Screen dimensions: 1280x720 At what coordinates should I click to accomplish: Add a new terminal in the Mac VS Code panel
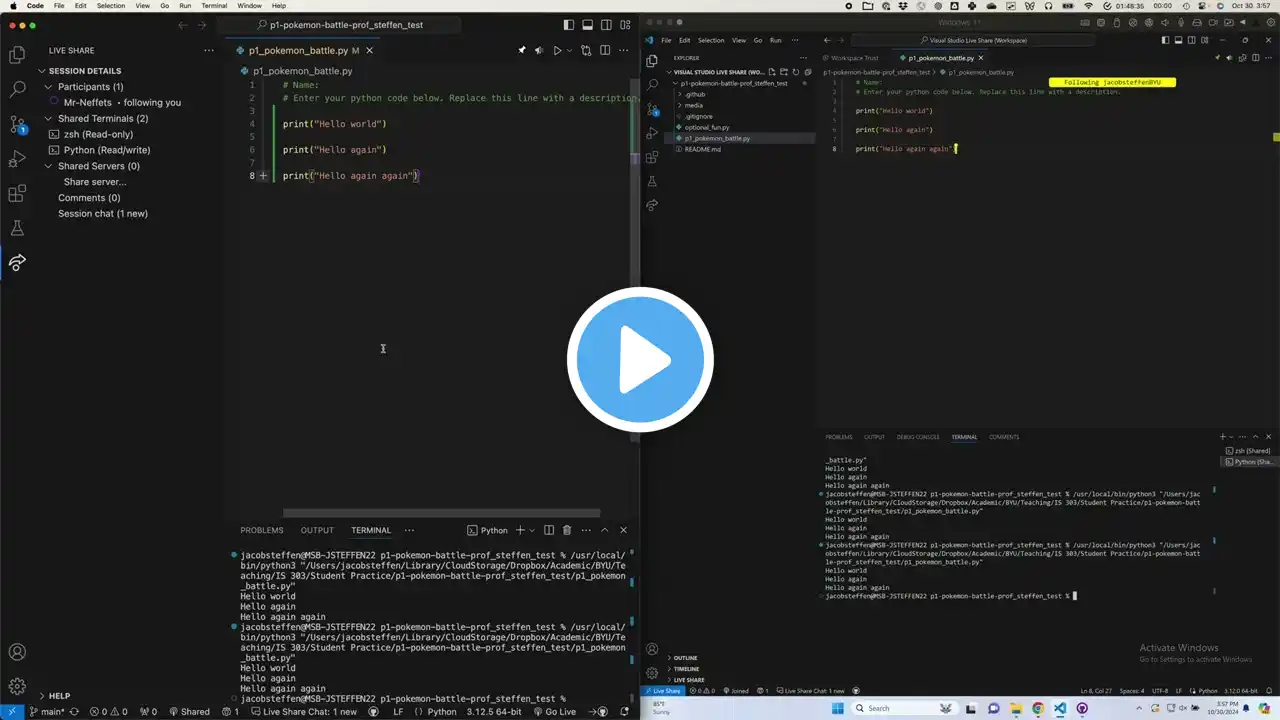pyautogui.click(x=519, y=530)
